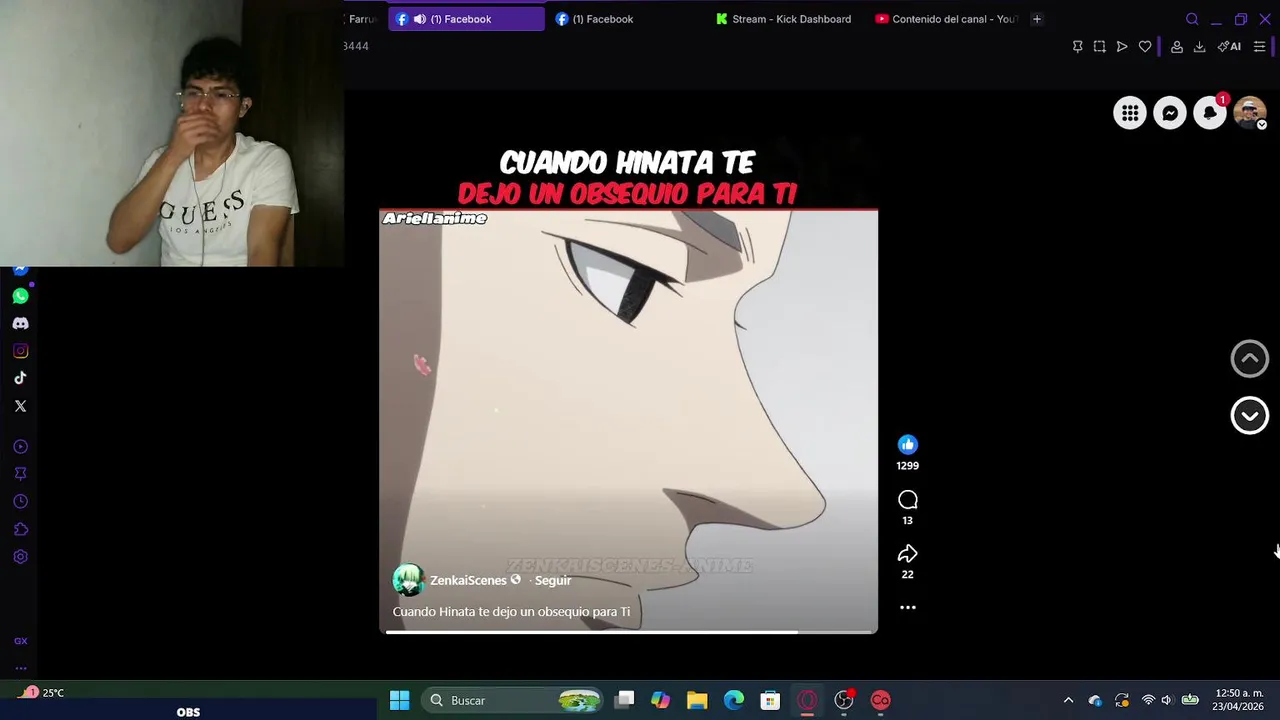The width and height of the screenshot is (1280, 720).
Task: Open GX Control in sidebar
Action: tap(20, 641)
